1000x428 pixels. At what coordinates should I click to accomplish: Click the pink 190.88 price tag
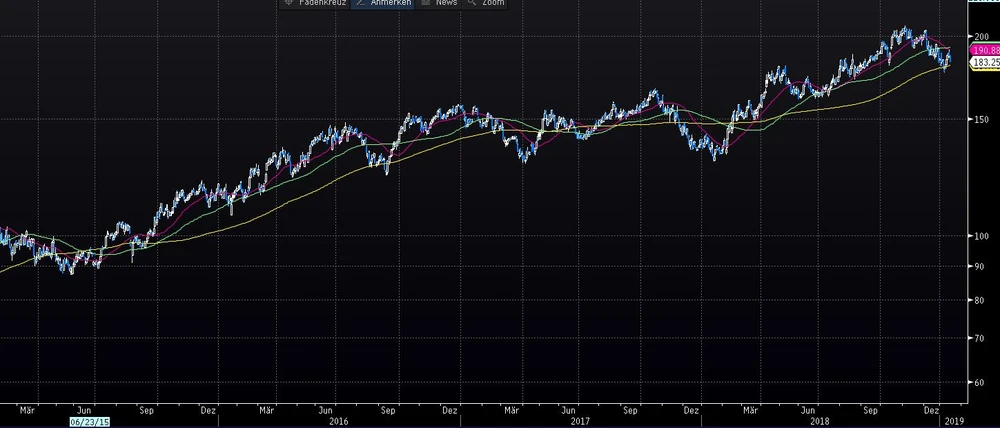pos(985,50)
